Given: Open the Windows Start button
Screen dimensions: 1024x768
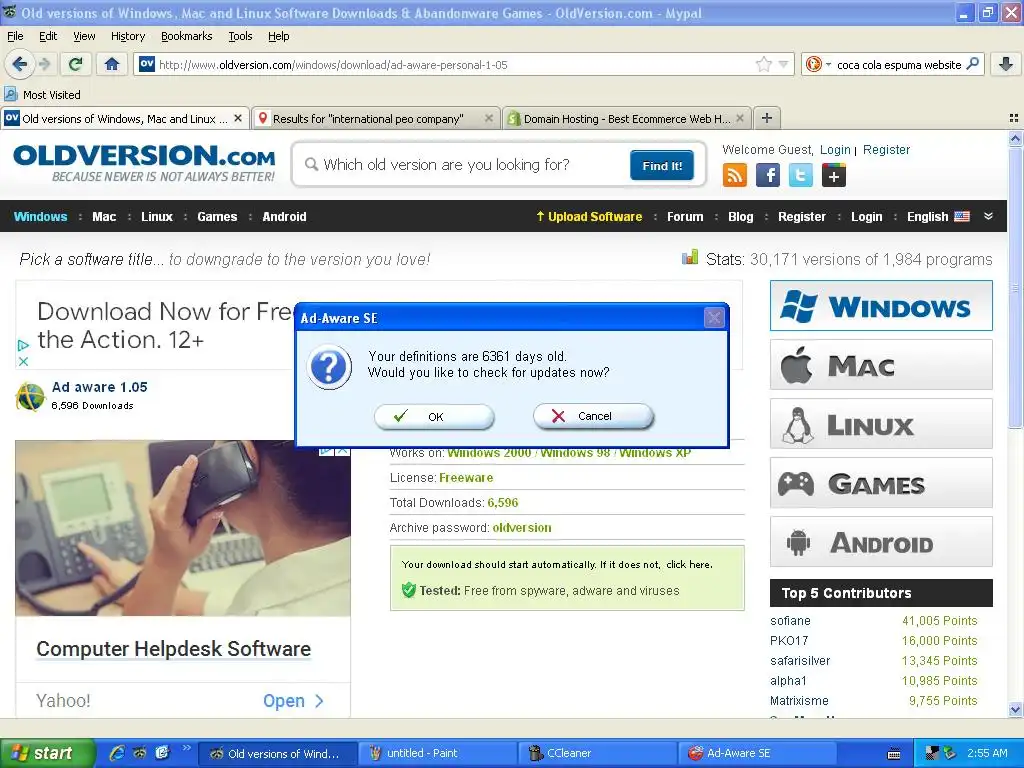Looking at the screenshot, I should [47, 753].
